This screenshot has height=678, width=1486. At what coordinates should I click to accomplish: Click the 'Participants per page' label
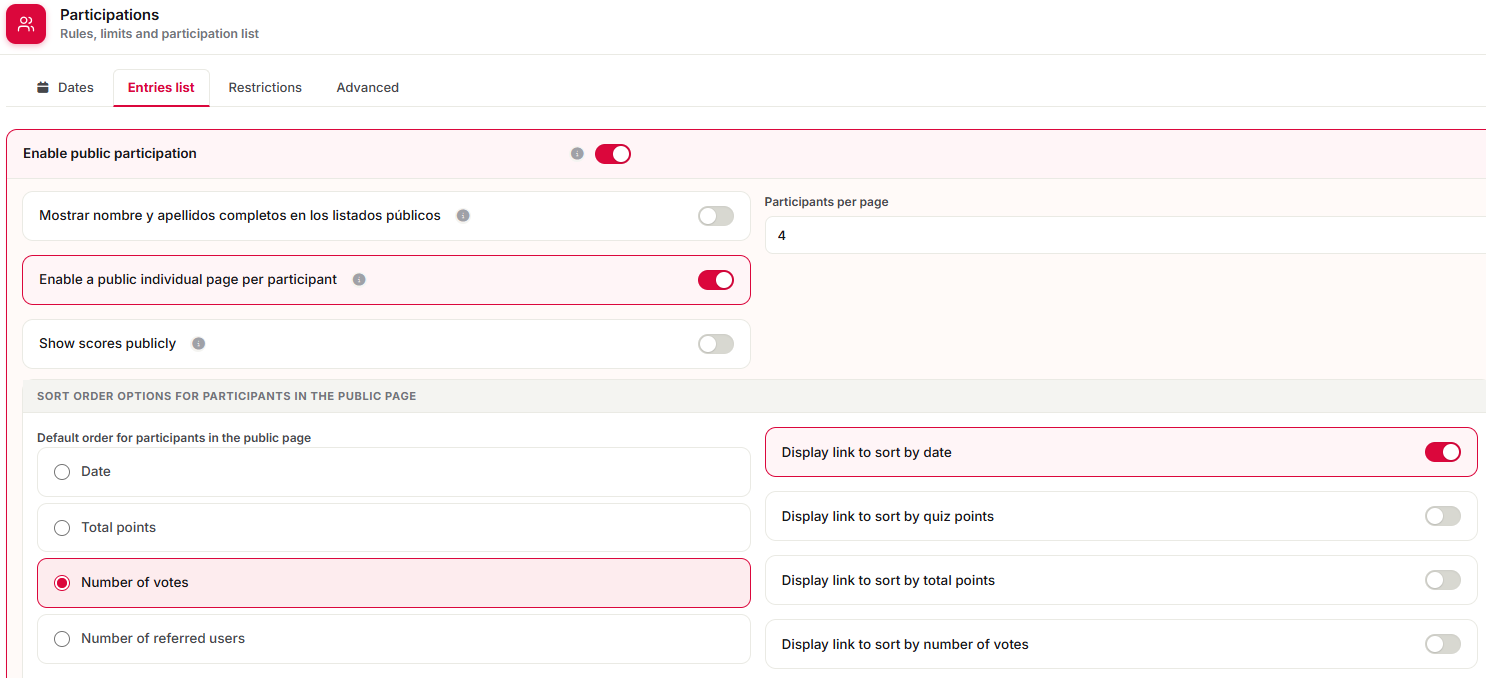(826, 202)
